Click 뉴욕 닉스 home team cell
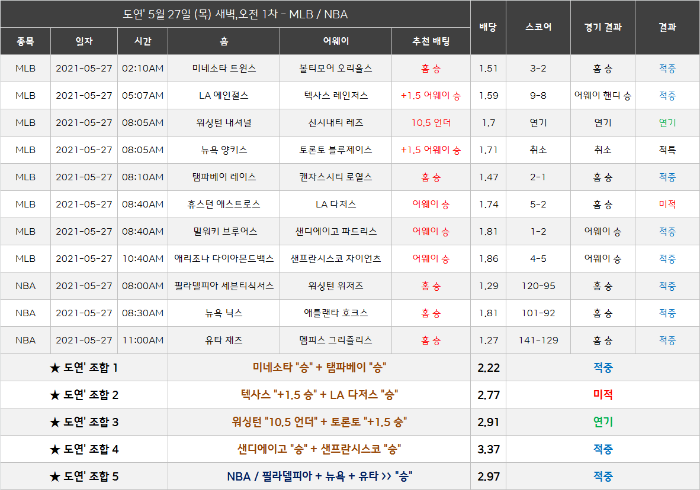The height and width of the screenshot is (490, 700). tap(224, 313)
